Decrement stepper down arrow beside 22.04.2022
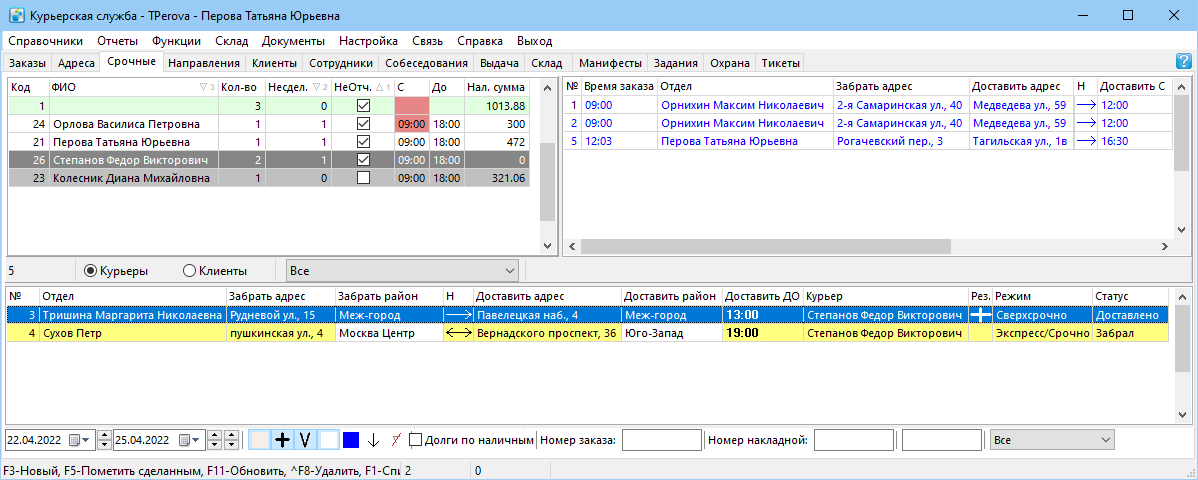This screenshot has width=1198, height=480. pos(105,444)
